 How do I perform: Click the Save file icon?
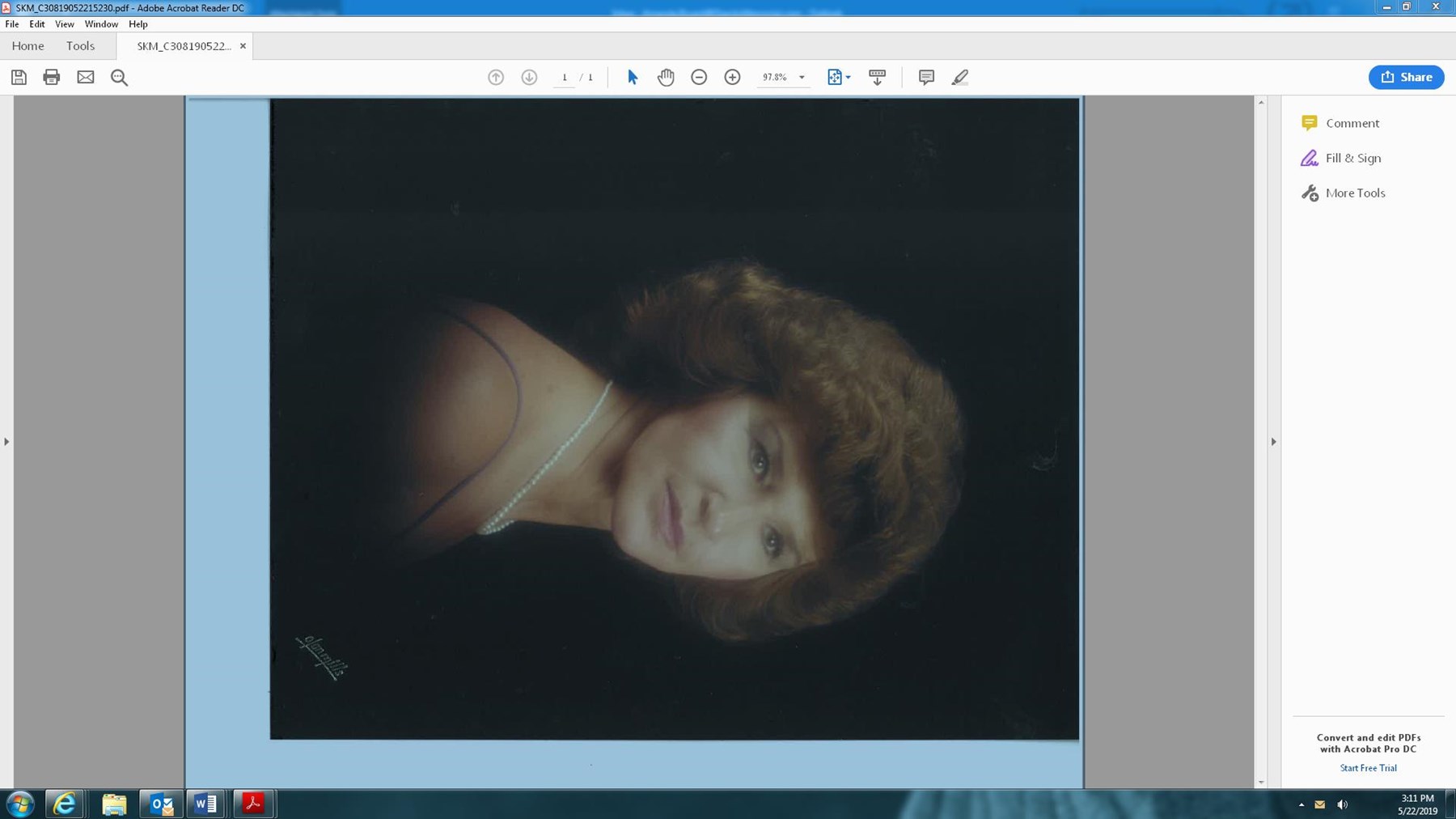coord(19,77)
